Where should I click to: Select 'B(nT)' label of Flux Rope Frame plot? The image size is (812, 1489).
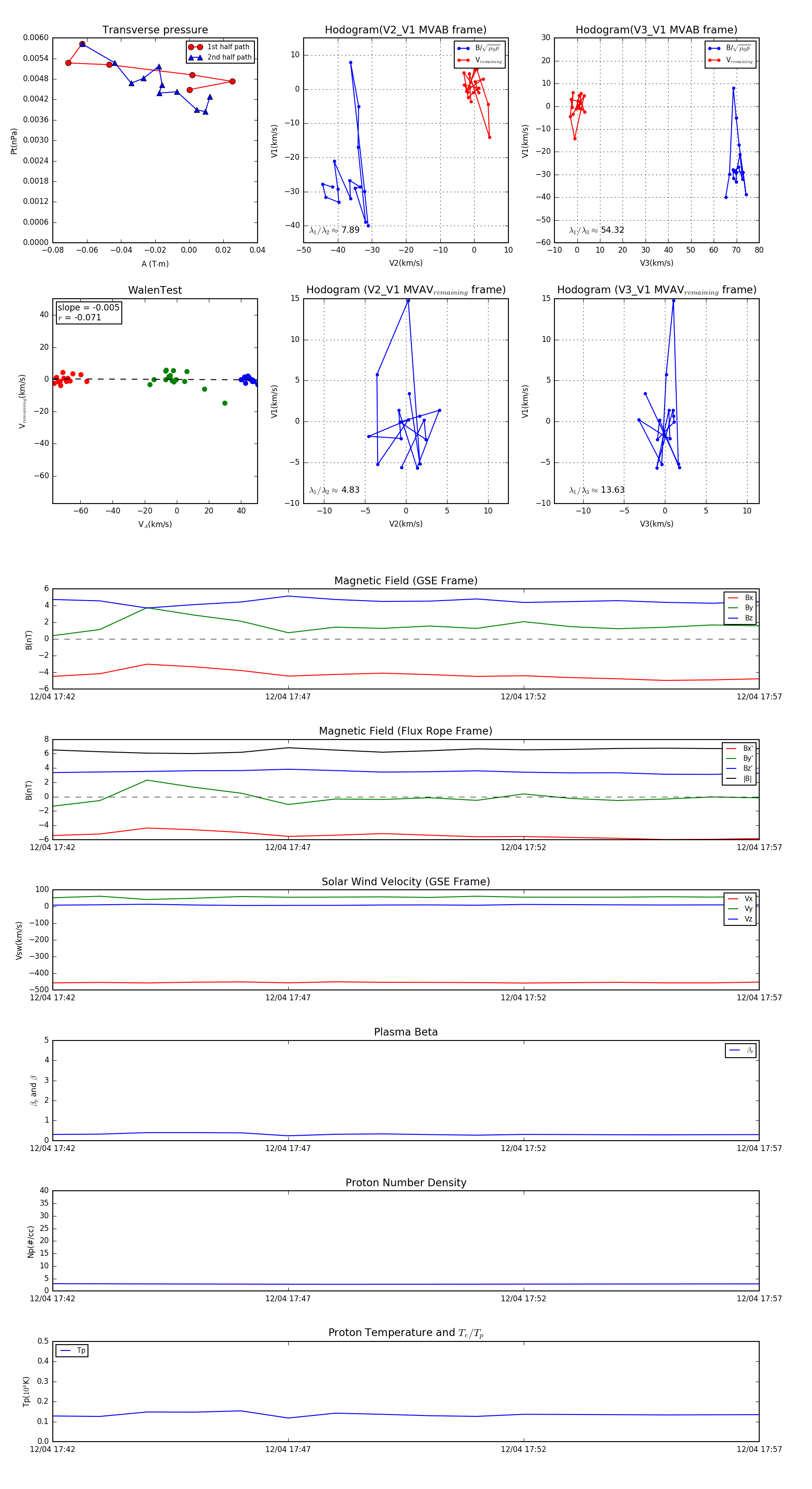(x=29, y=790)
